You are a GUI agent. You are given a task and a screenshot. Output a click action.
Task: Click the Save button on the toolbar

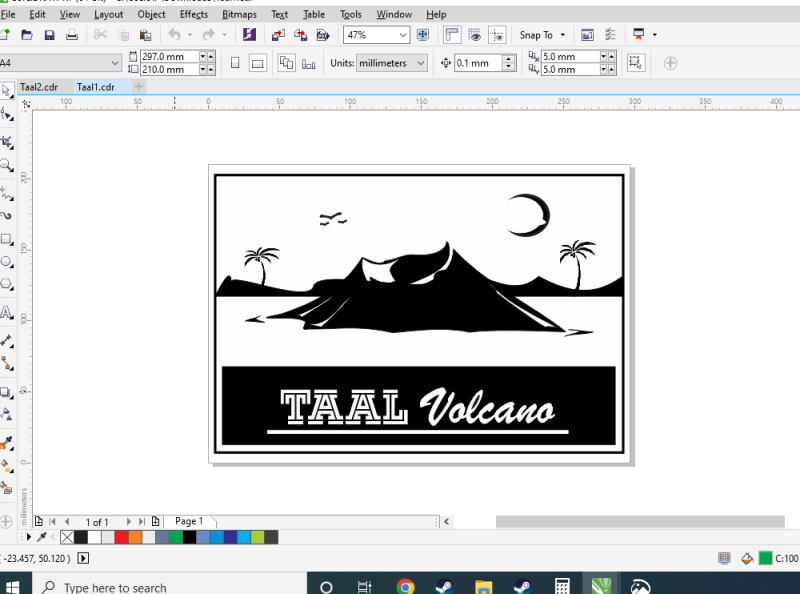[49, 34]
